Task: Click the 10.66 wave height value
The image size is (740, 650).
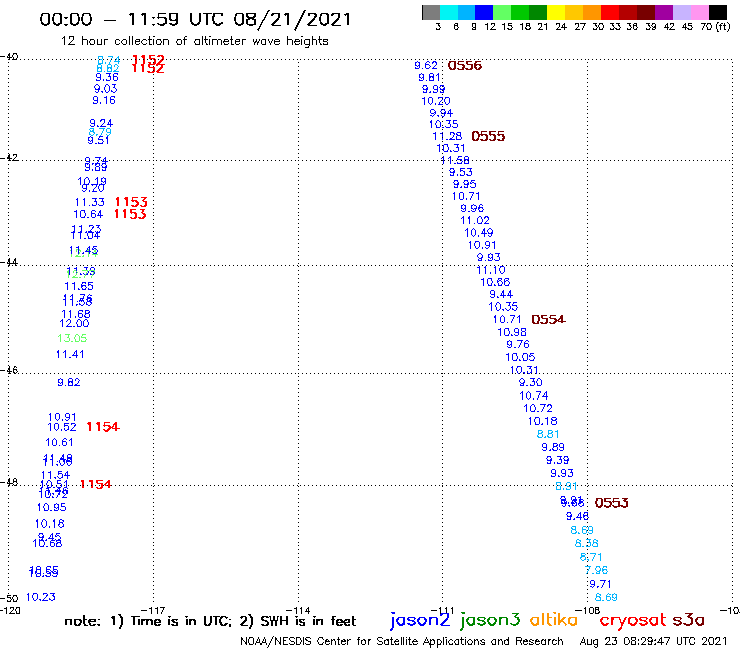Action: 495,282
